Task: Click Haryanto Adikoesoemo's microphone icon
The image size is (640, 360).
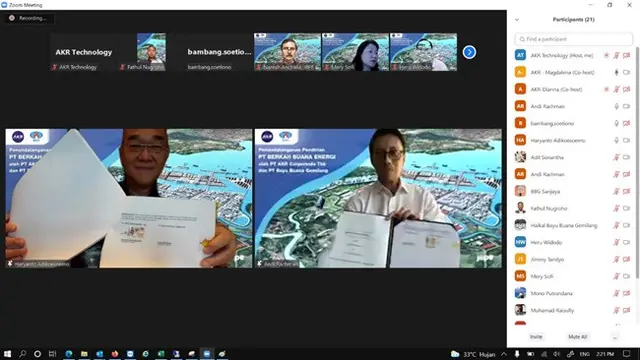Action: click(616, 140)
